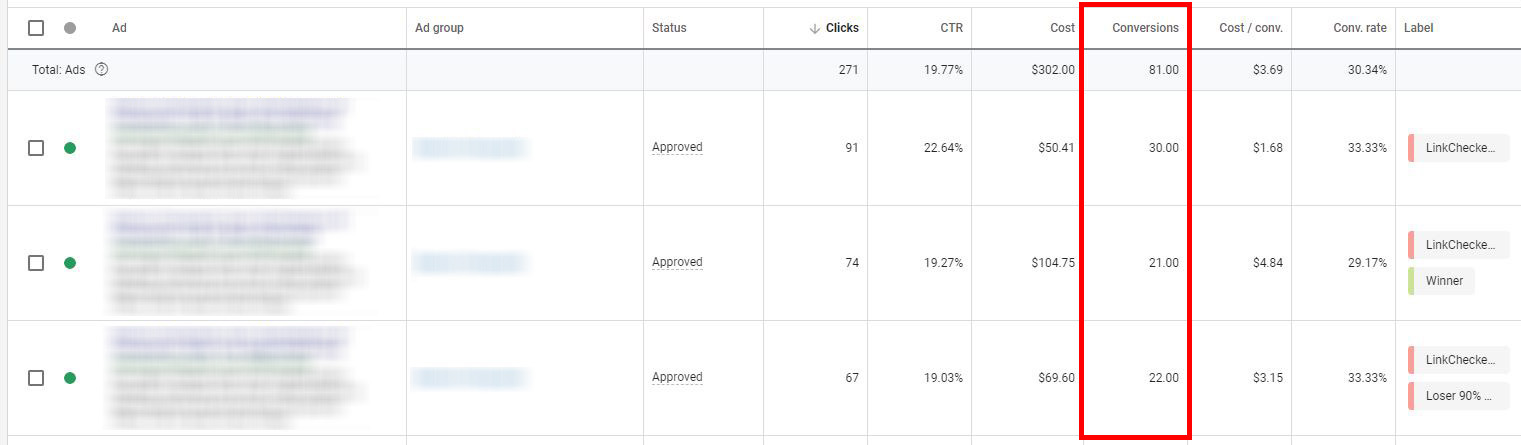Click green status dot of second ad

70,263
